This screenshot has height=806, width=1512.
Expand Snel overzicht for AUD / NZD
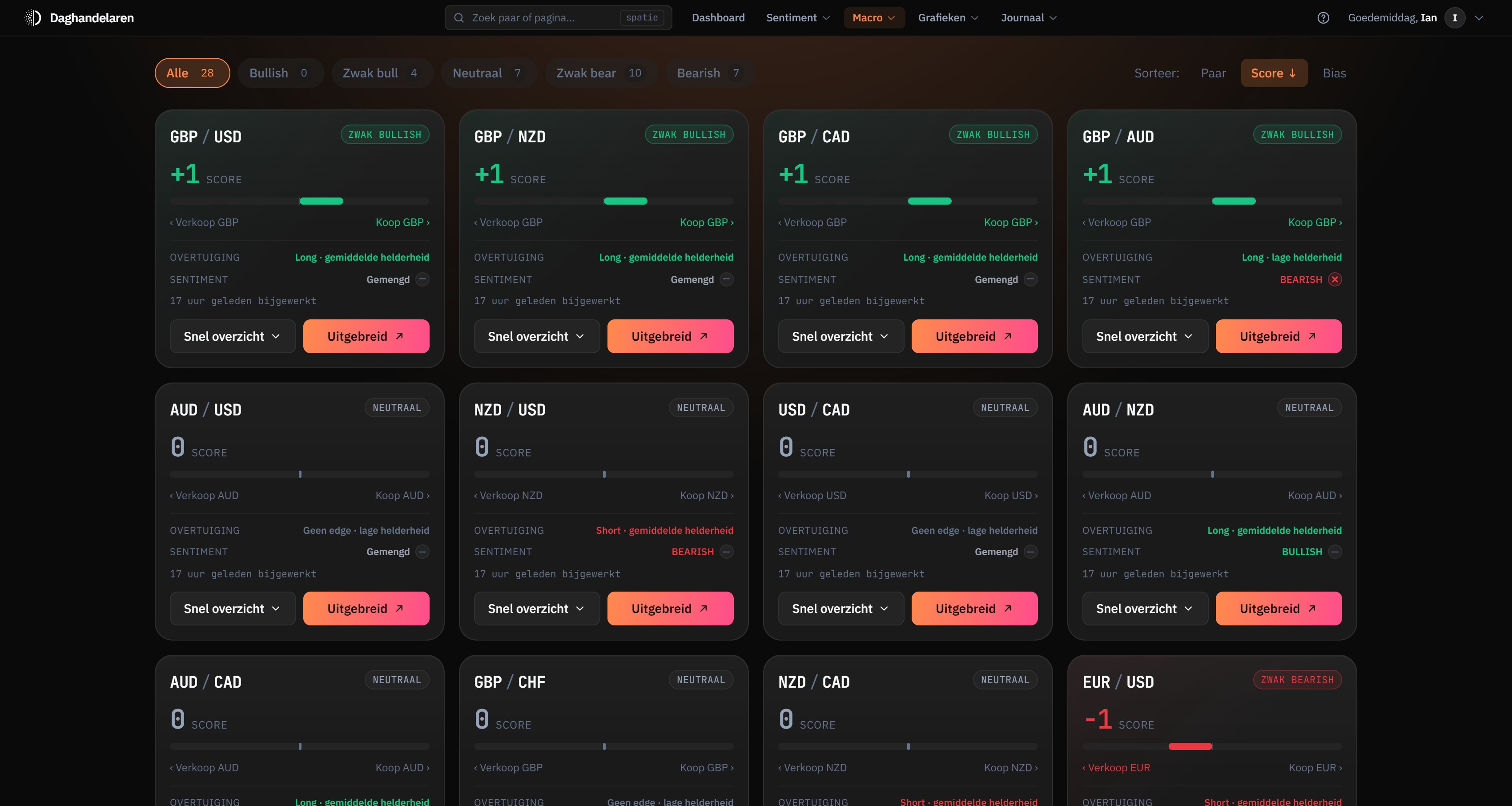click(x=1145, y=609)
